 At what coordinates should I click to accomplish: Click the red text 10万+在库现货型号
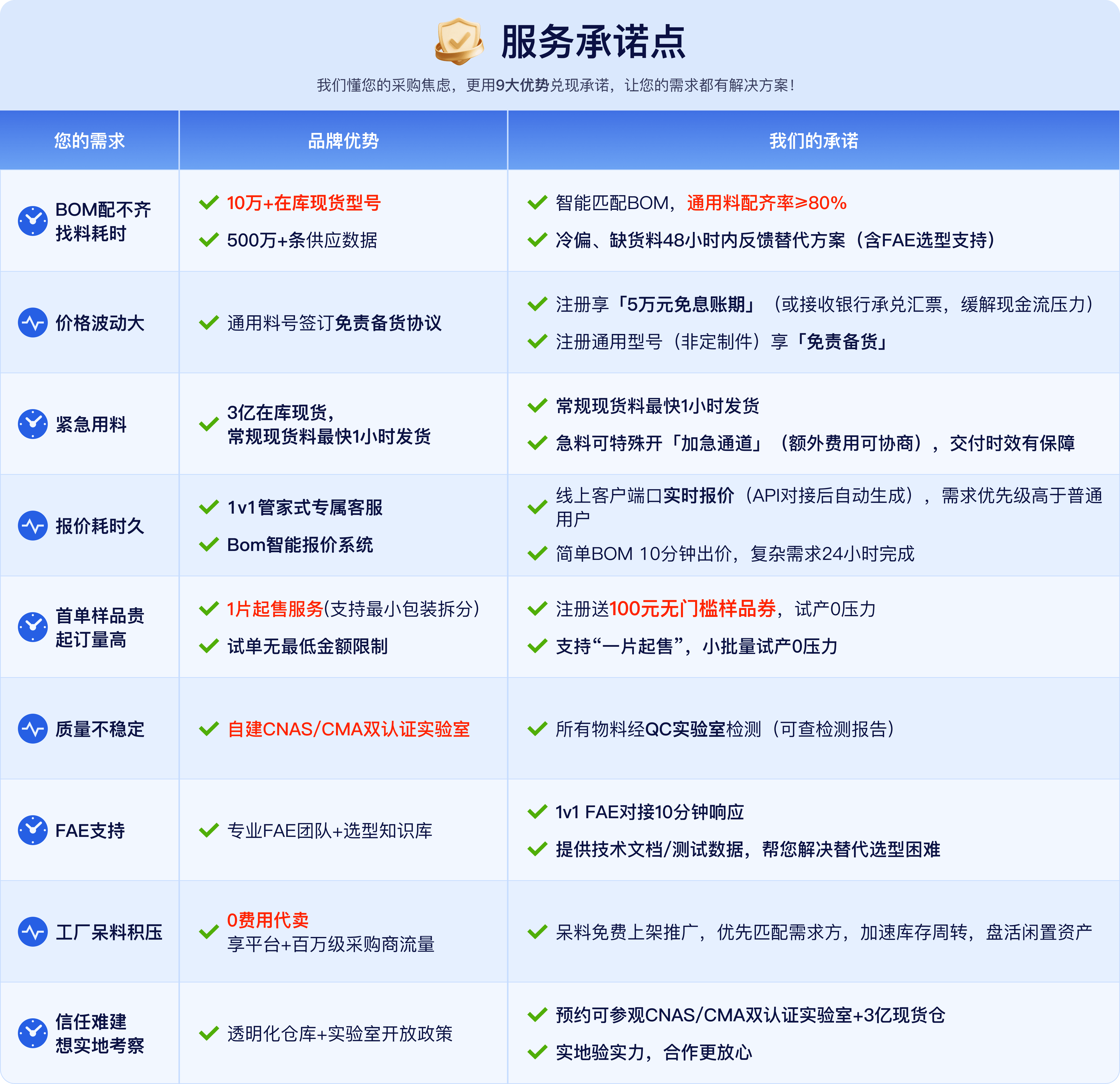304,203
